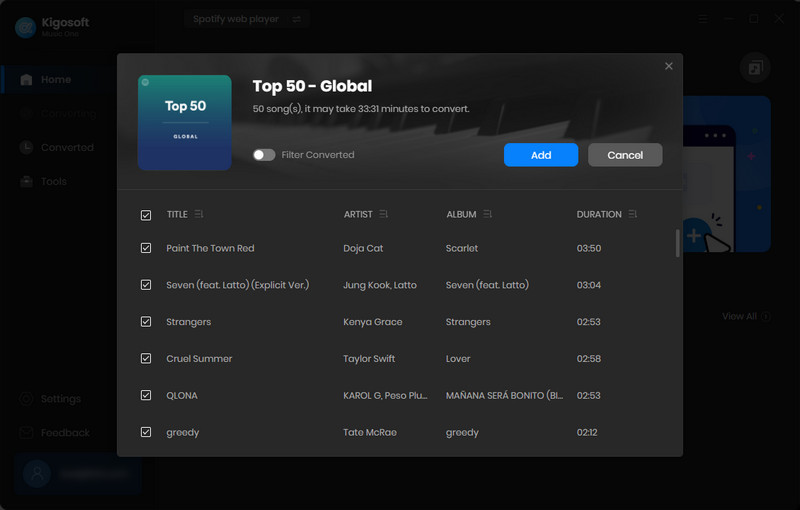Click the Cancel button
800x510 pixels.
coord(625,155)
